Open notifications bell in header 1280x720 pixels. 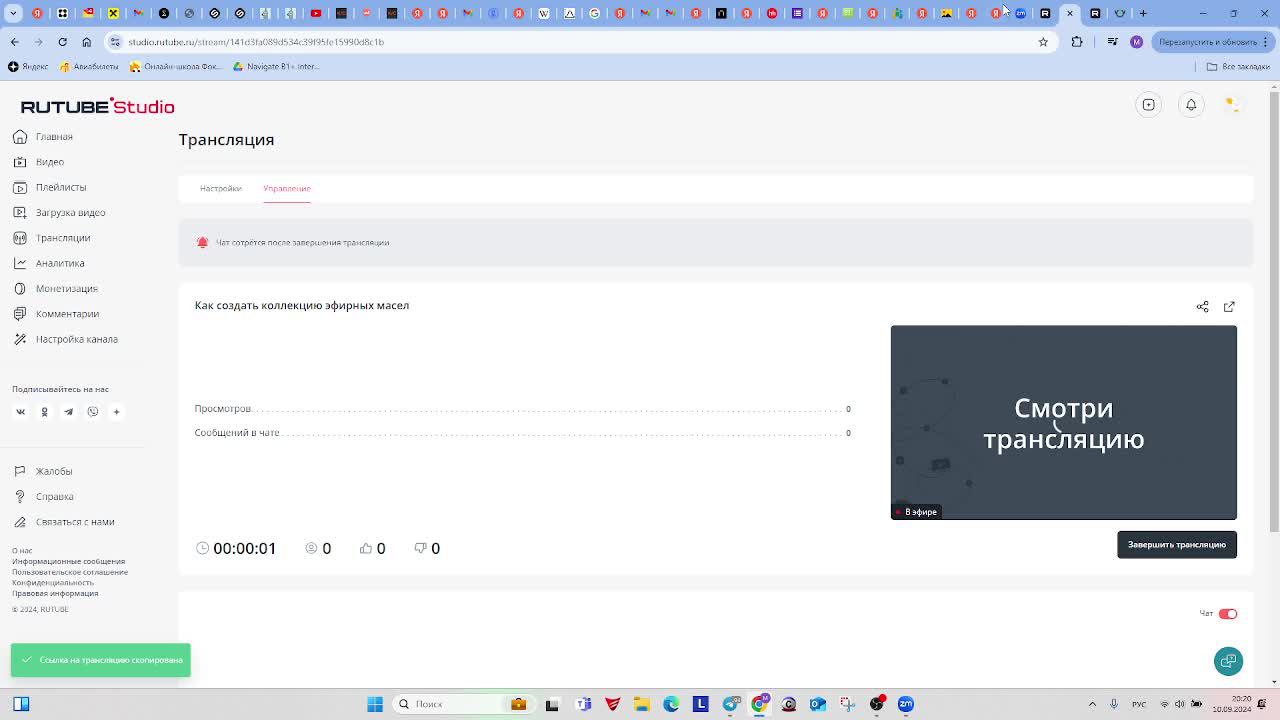1191,105
